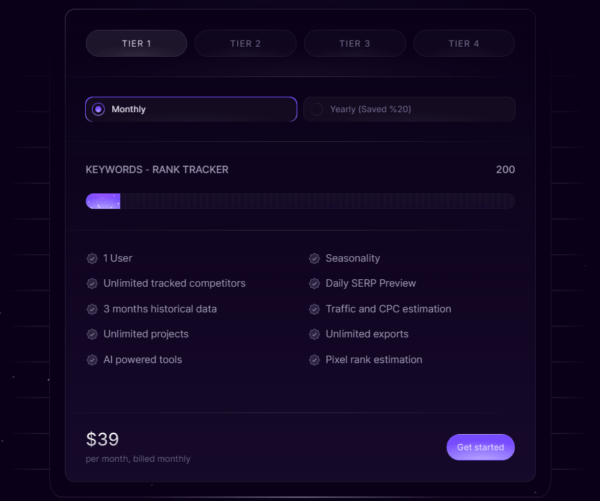
Task: Open the Tier 2 pricing tab
Action: pyautogui.click(x=245, y=43)
